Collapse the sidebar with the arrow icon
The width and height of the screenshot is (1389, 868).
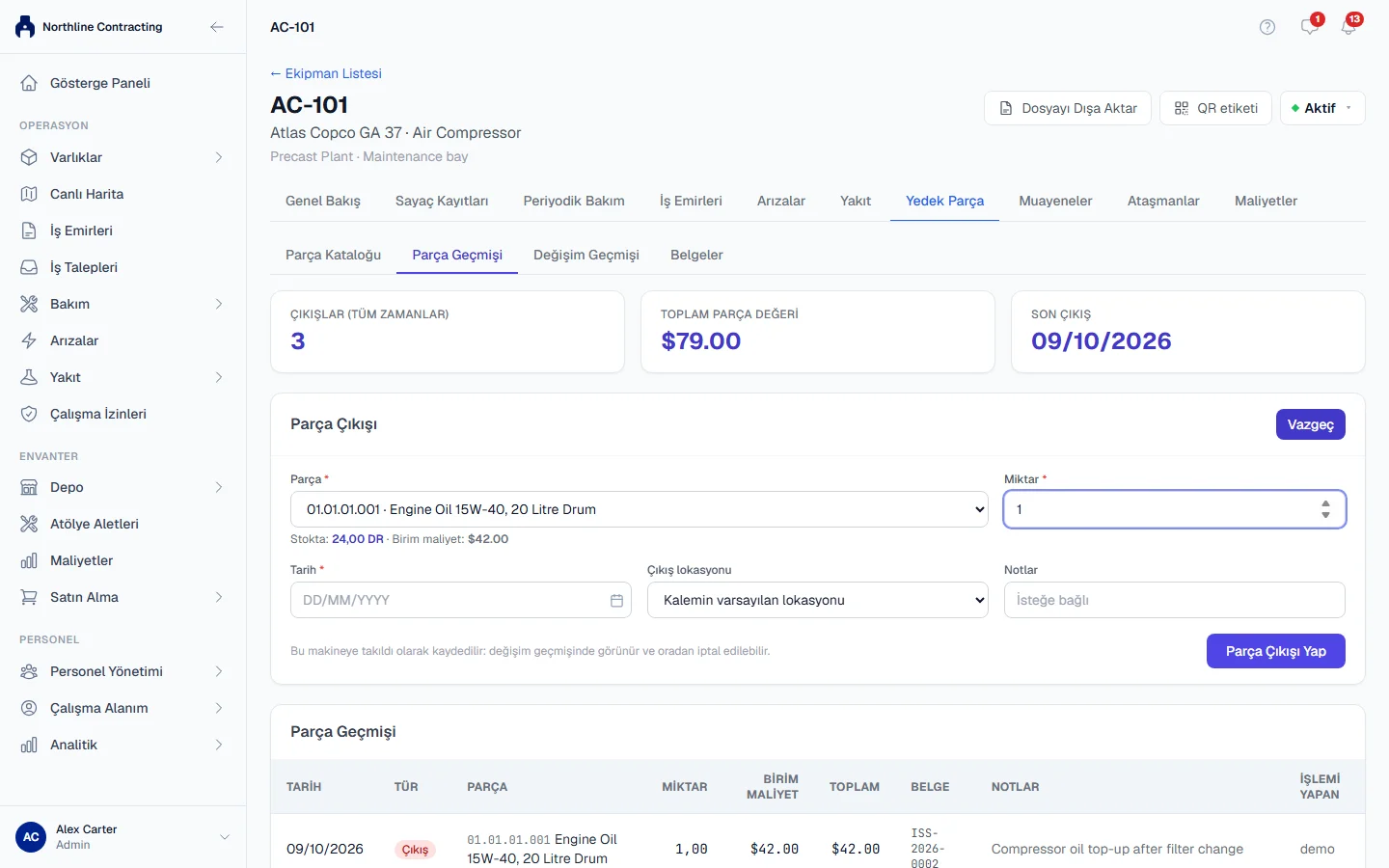(x=217, y=27)
